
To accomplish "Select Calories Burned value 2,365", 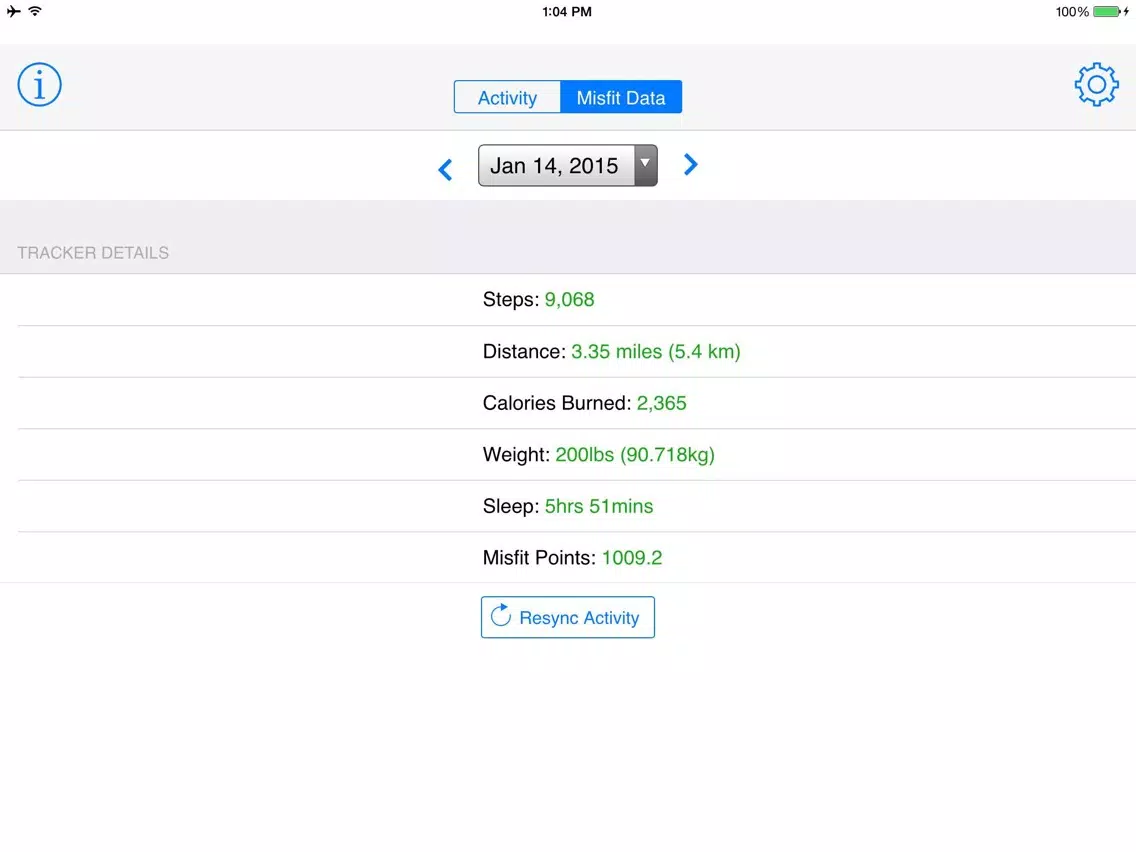I will tap(661, 403).
